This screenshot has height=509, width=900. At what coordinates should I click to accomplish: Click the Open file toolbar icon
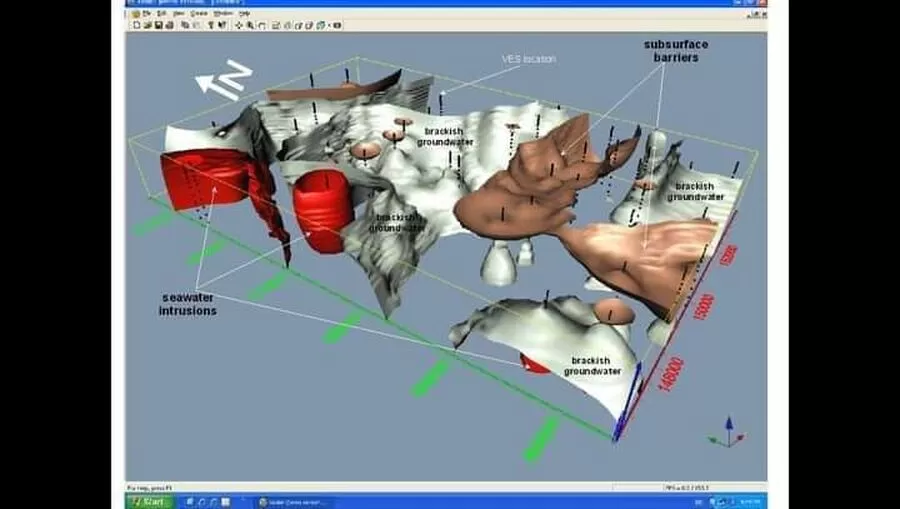coord(146,25)
